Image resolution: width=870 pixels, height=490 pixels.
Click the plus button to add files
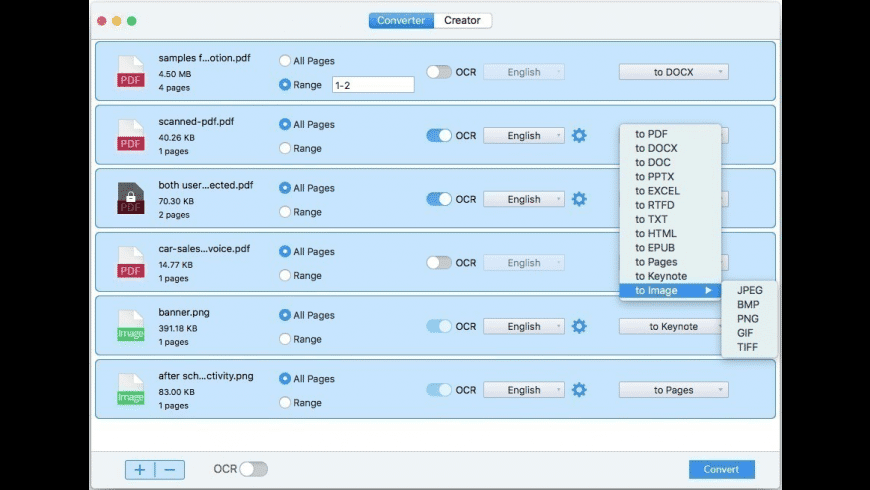pyautogui.click(x=140, y=469)
